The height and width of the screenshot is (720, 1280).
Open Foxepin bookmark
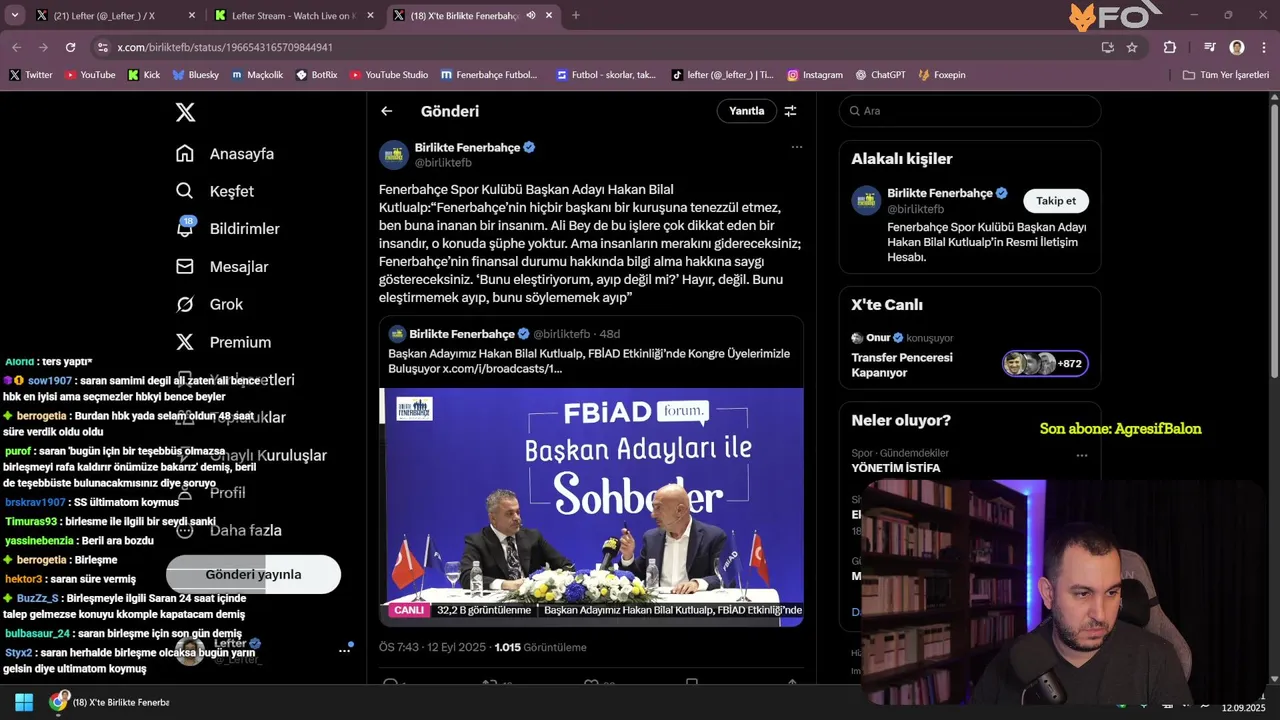942,75
